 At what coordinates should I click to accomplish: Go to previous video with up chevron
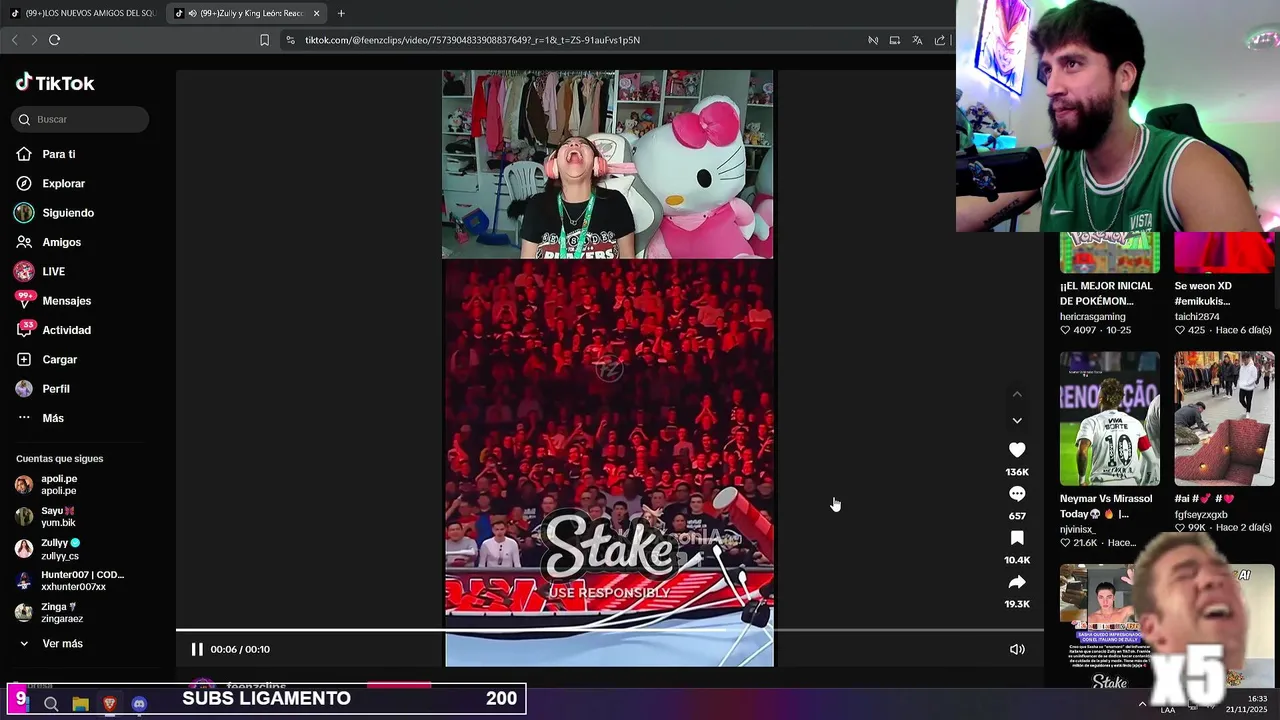click(x=1017, y=394)
